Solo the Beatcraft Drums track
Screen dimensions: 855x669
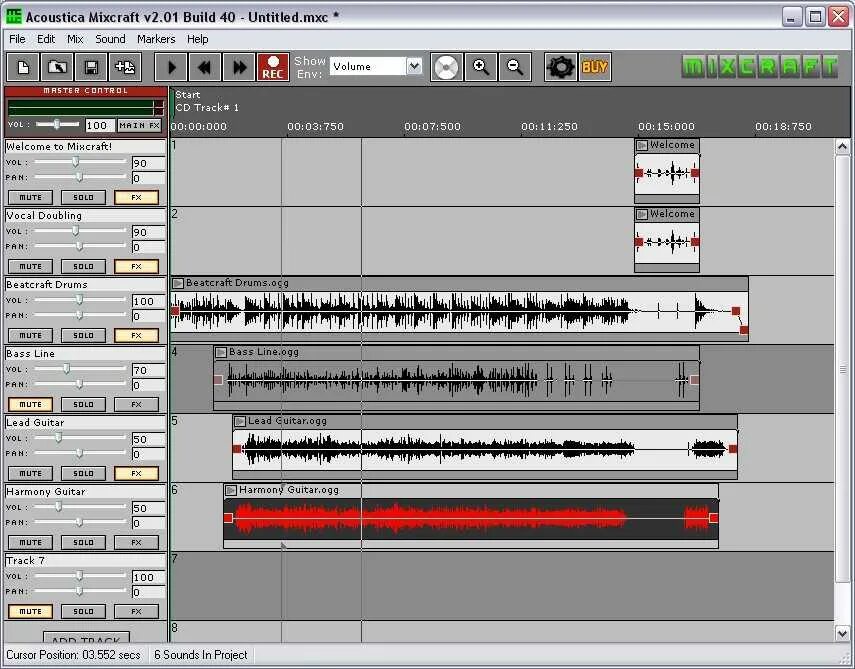(83, 335)
